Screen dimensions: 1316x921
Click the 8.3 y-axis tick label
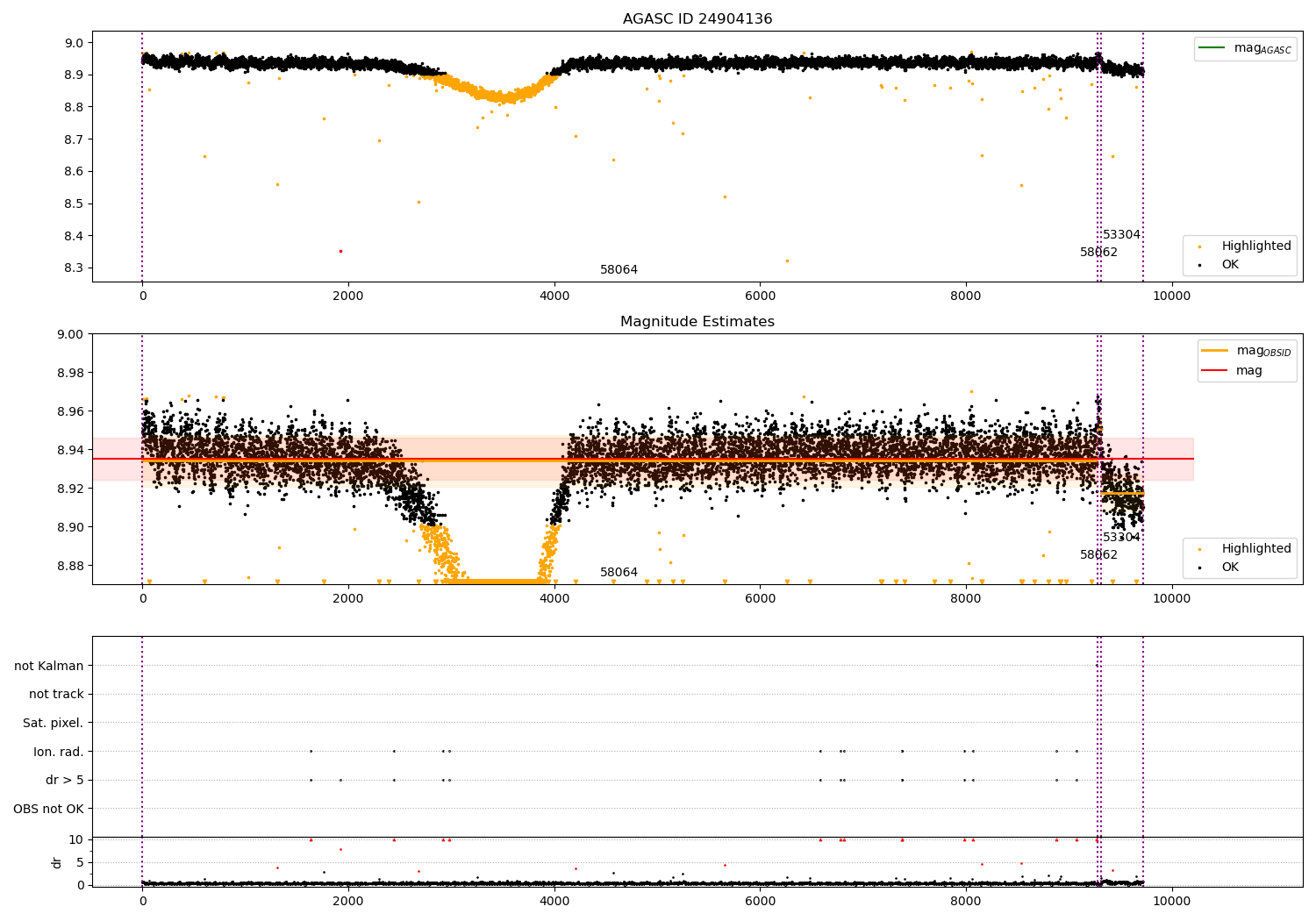click(x=75, y=268)
